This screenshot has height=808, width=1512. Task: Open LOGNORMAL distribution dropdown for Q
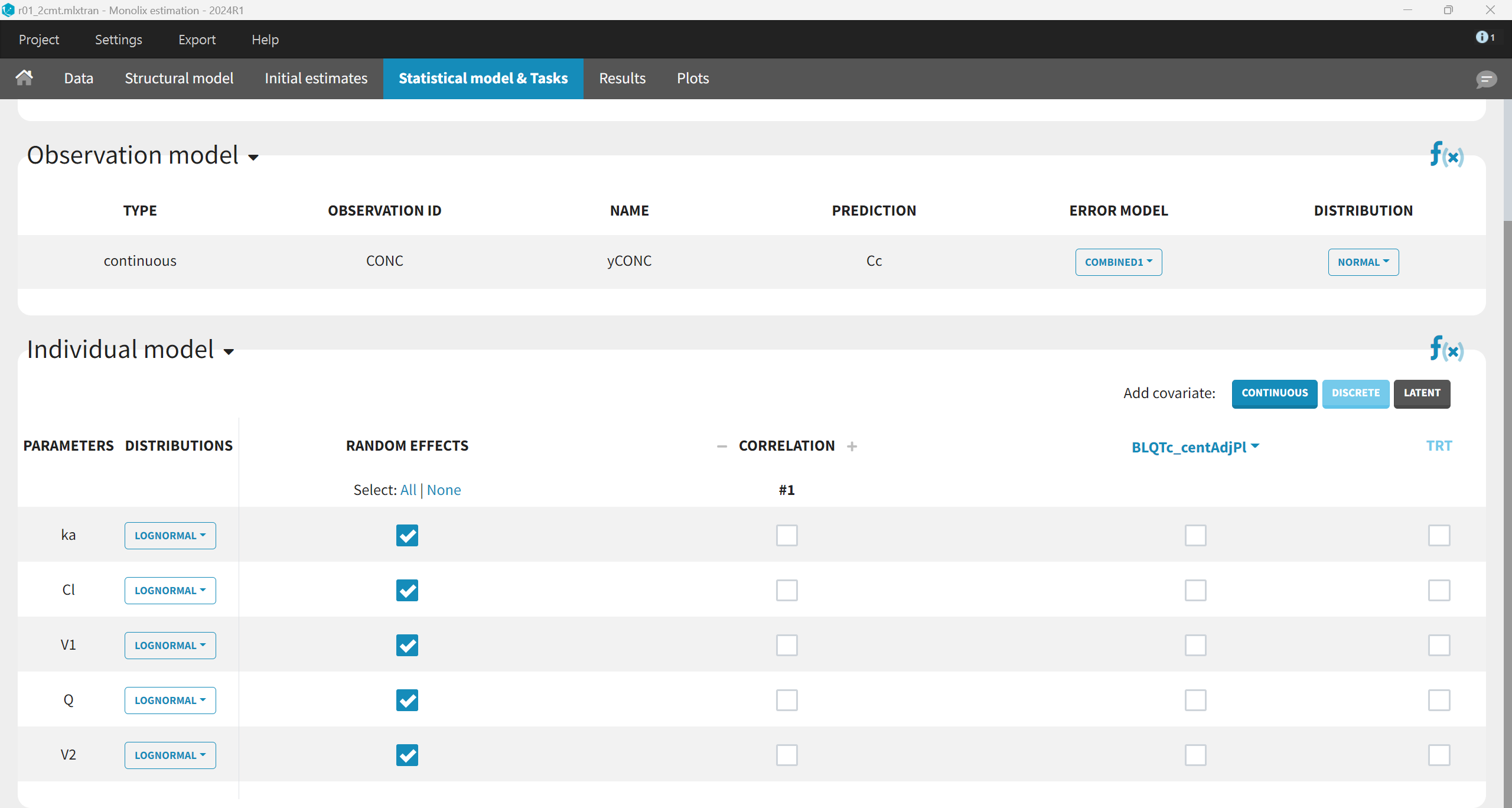pyautogui.click(x=170, y=700)
